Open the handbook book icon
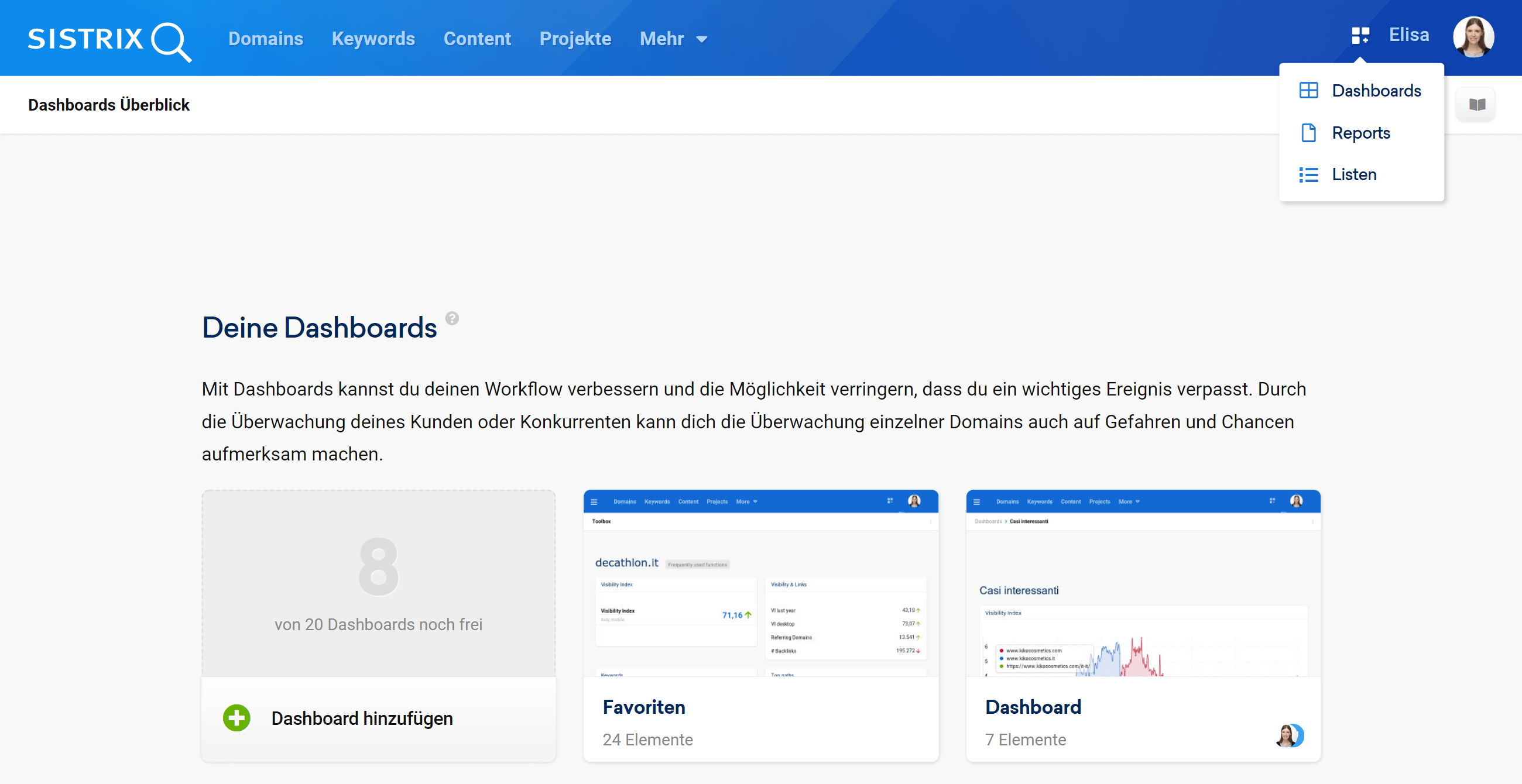The width and height of the screenshot is (1522, 784). (1476, 105)
